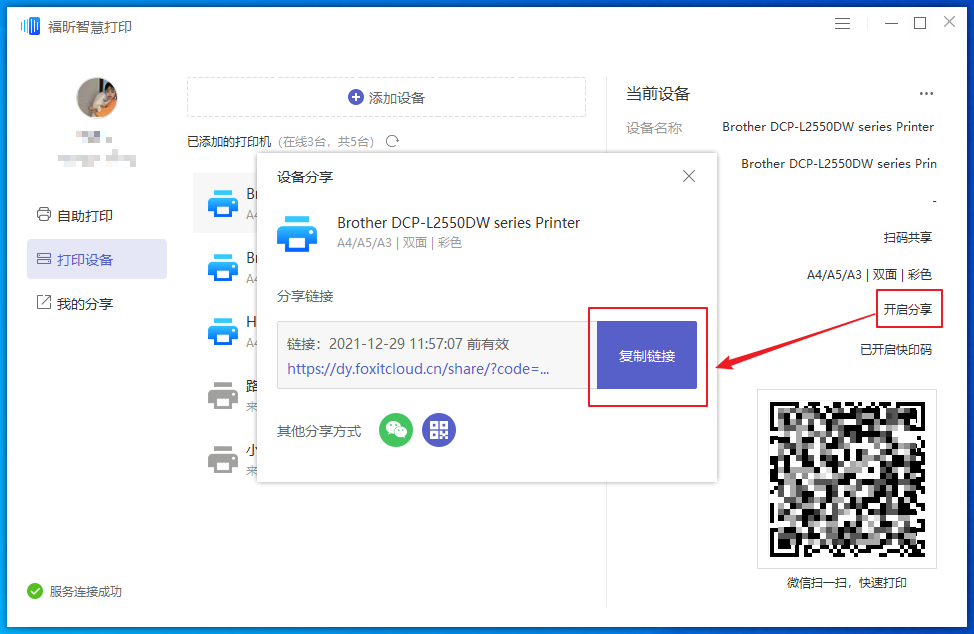Open the purple mini-program QR share icon
This screenshot has height=634, width=974.
(x=438, y=430)
